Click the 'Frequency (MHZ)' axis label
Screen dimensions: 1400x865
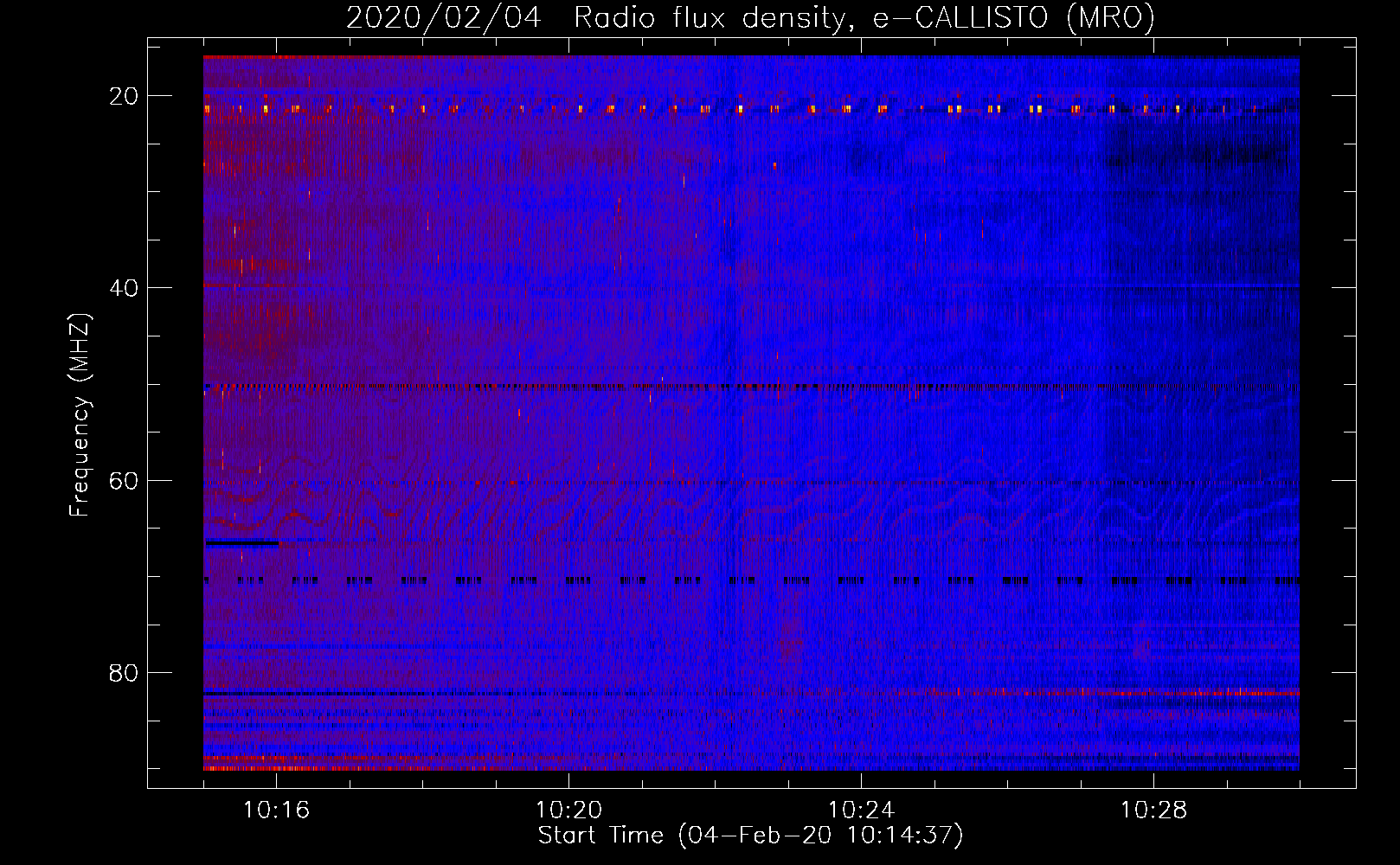pos(80,415)
